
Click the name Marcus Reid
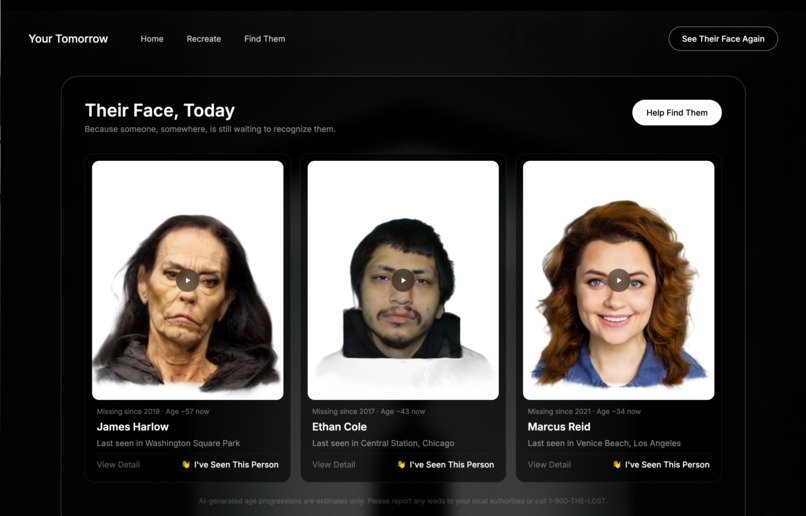559,427
